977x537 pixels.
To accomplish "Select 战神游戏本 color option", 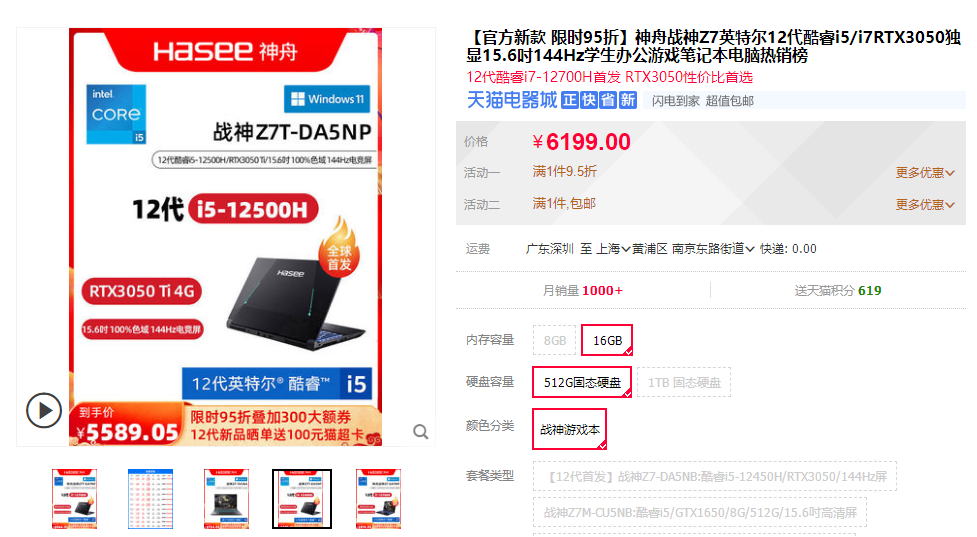I will point(570,429).
